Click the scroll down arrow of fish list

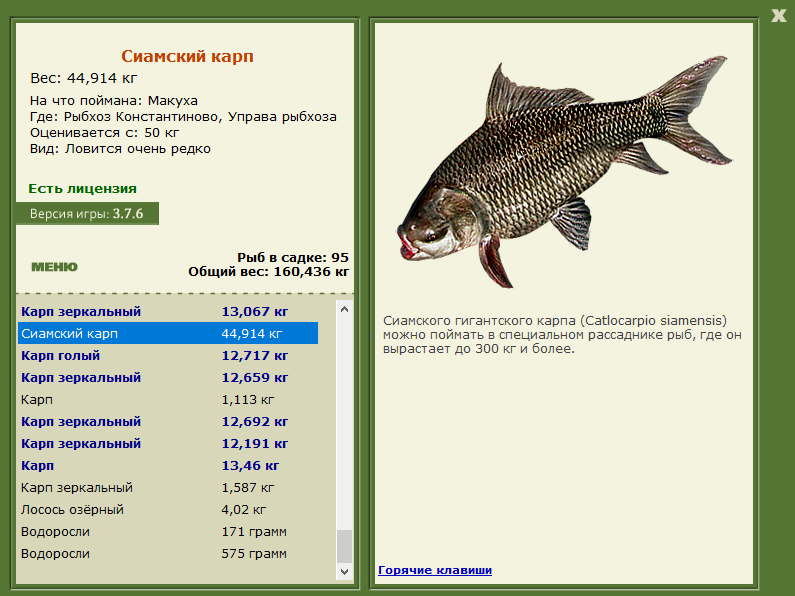(344, 571)
